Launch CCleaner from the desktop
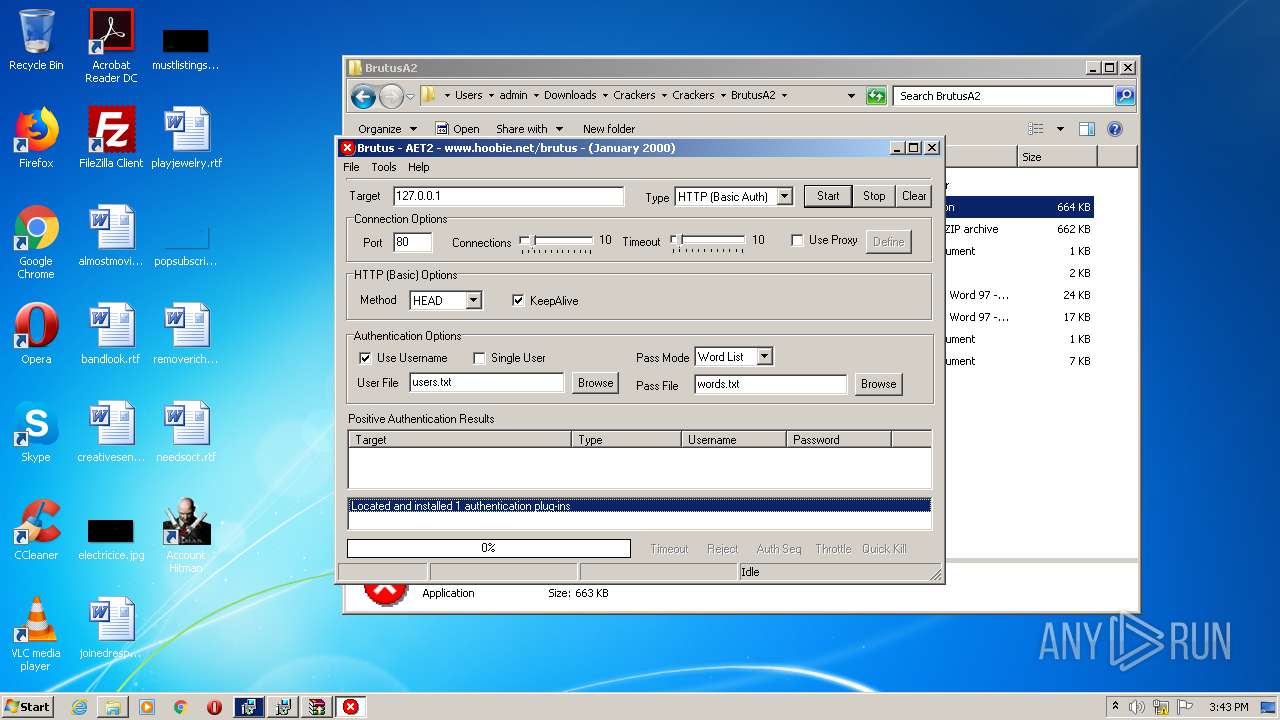Viewport: 1280px width, 720px height. pyautogui.click(x=36, y=530)
